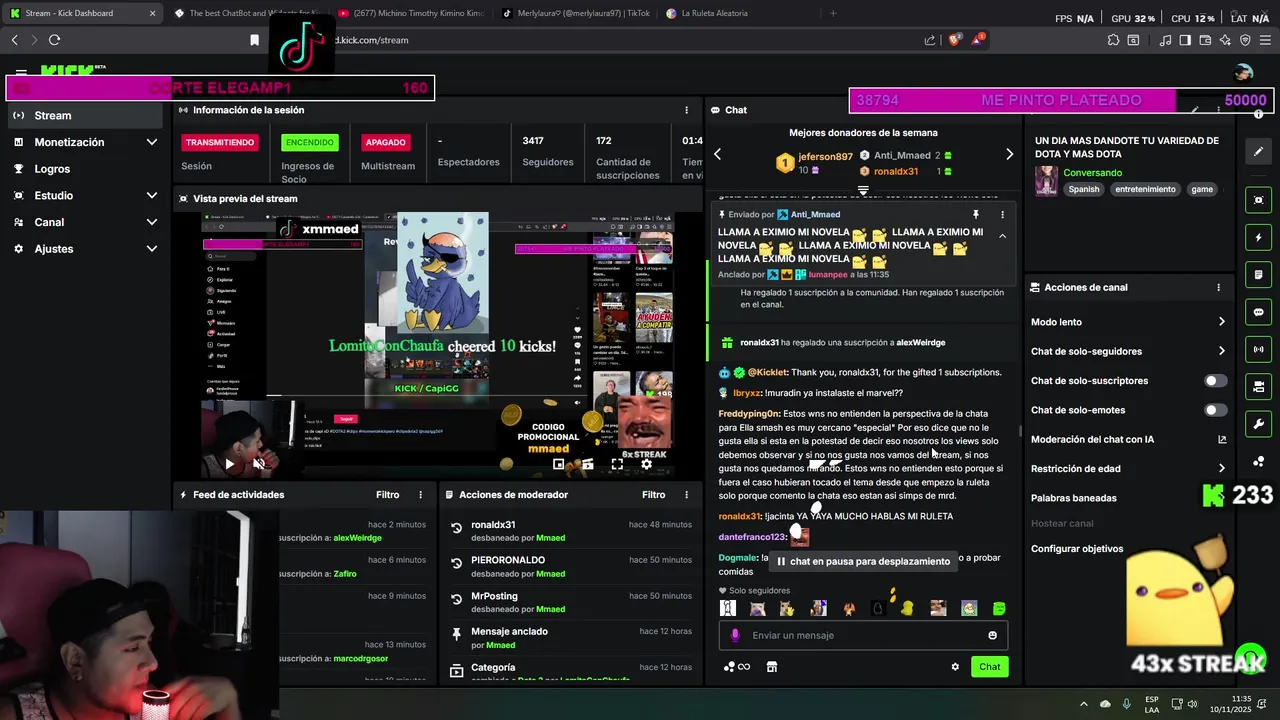Click the Enviar un mensaje input field
The height and width of the screenshot is (720, 1280).
[865, 635]
